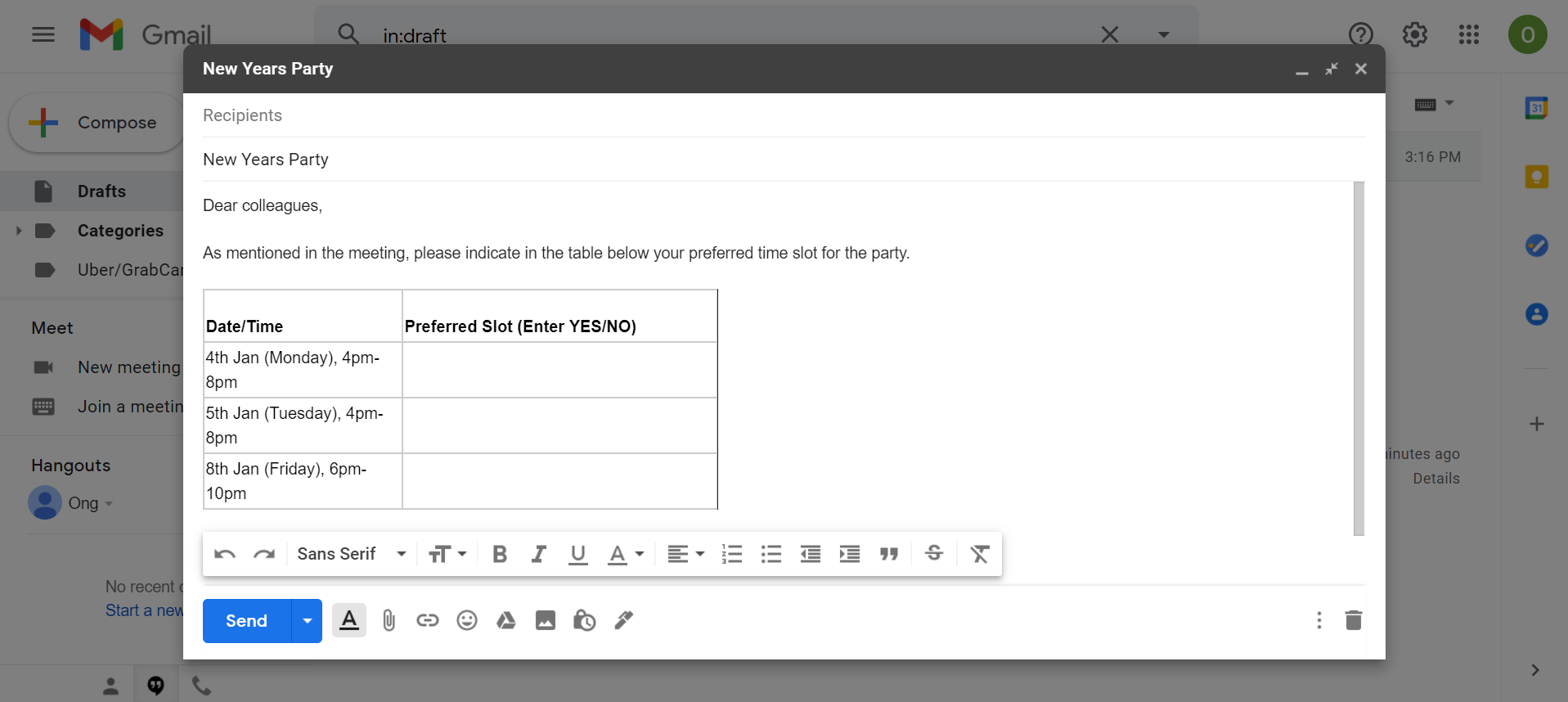Open the Drafts folder
Screen dimensions: 1568x702
tap(101, 191)
